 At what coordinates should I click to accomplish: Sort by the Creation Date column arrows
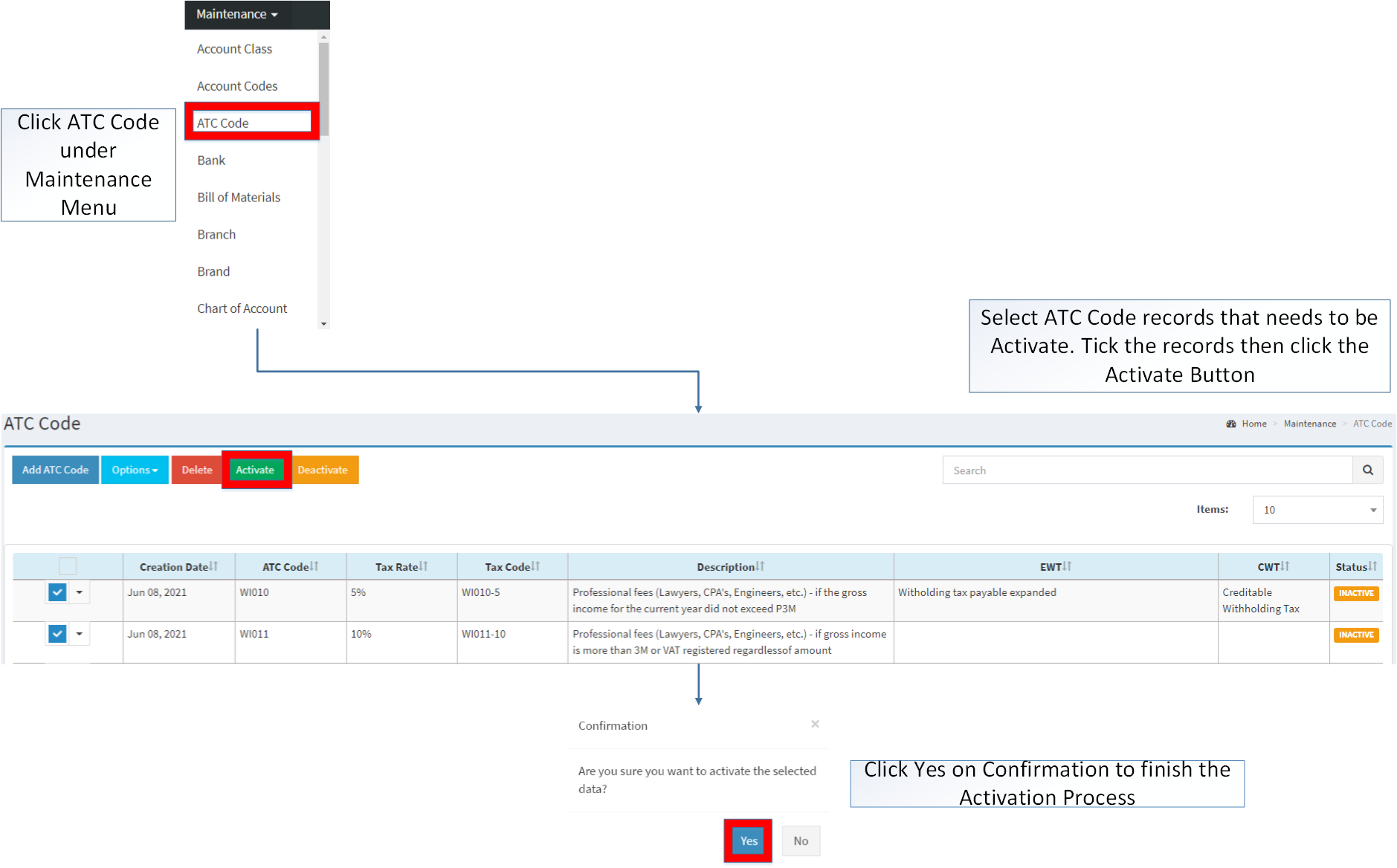coord(212,566)
